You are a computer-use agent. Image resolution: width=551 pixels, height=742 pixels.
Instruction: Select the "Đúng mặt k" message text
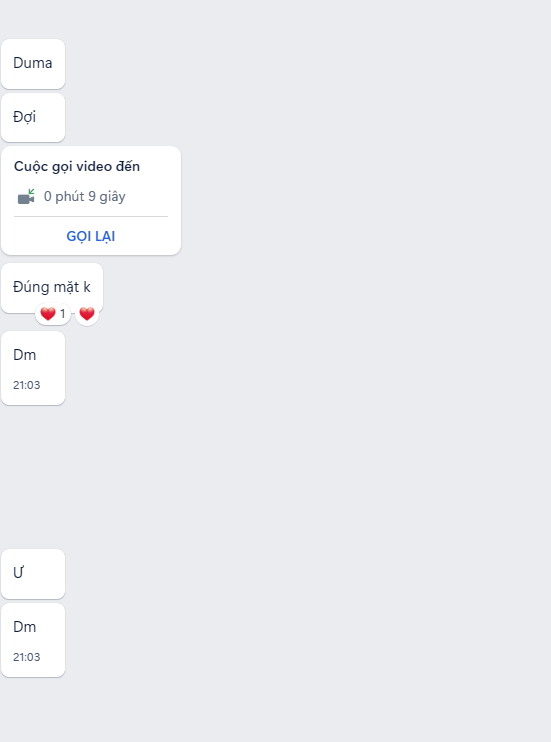(52, 287)
